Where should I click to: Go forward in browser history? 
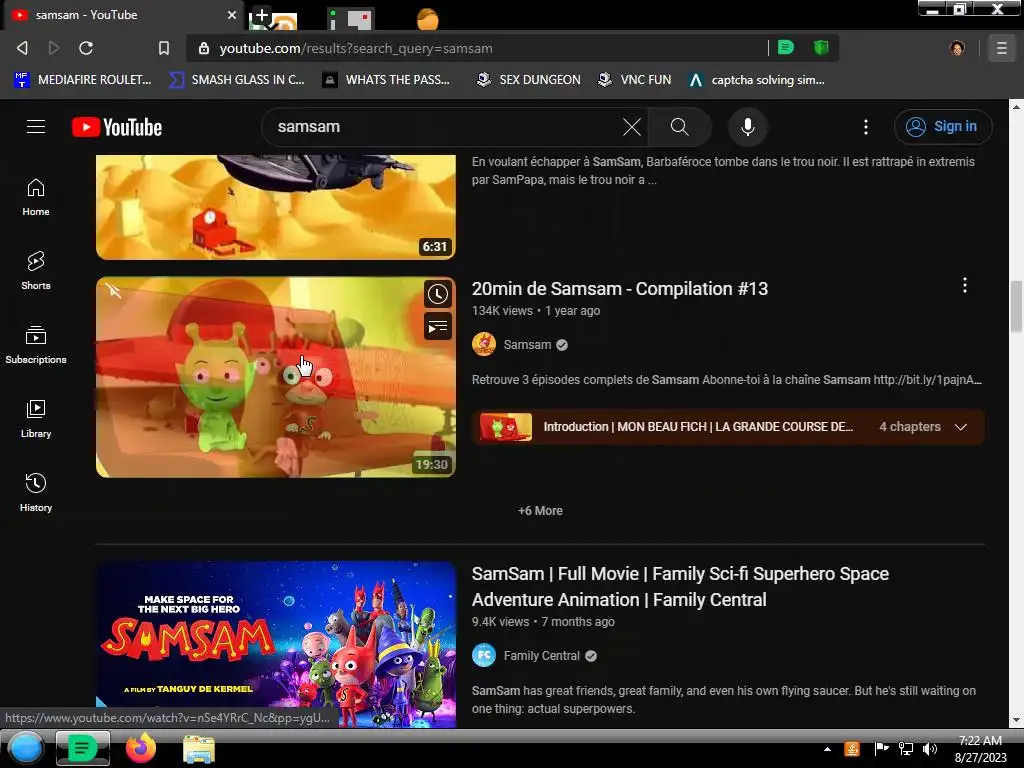click(x=54, y=48)
